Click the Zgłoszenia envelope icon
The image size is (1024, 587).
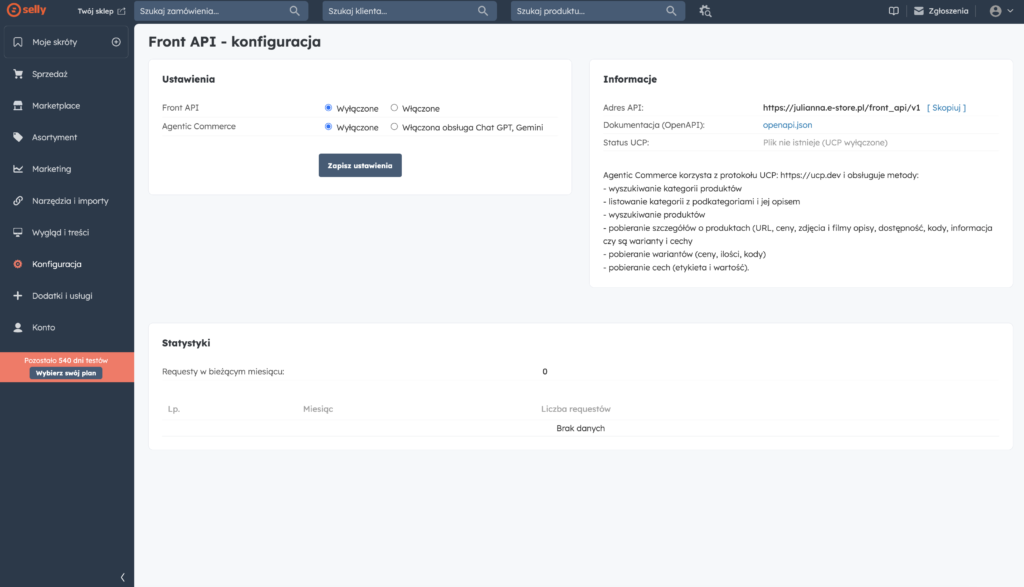[x=918, y=11]
